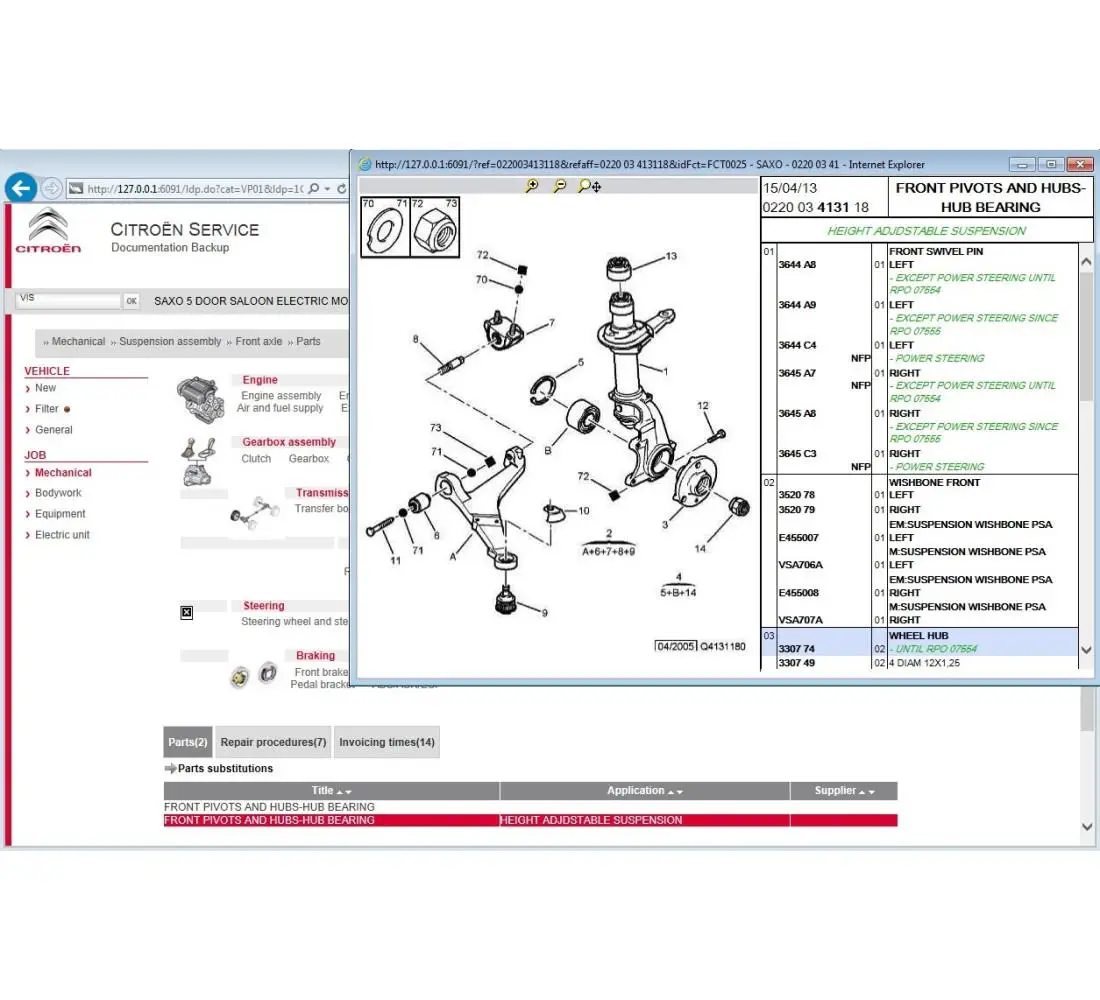Screen dimensions: 1100x1000
Task: Open the Clutch link
Action: click(256, 458)
